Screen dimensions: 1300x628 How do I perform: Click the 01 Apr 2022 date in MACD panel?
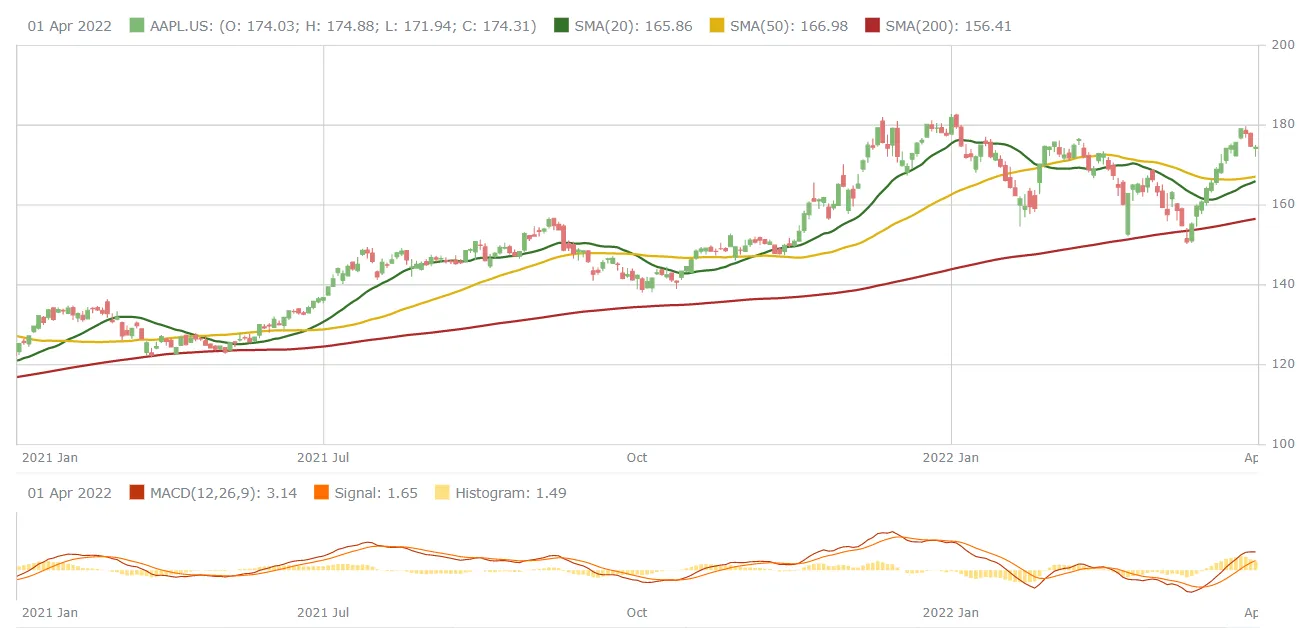coord(69,493)
